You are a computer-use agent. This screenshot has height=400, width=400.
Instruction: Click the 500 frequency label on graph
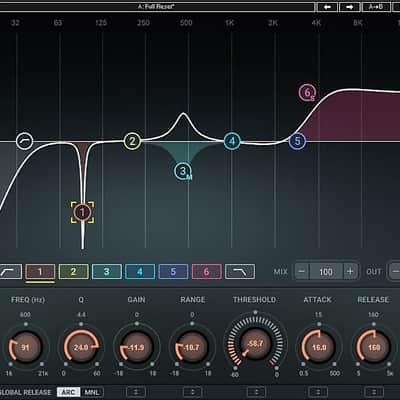(186, 23)
